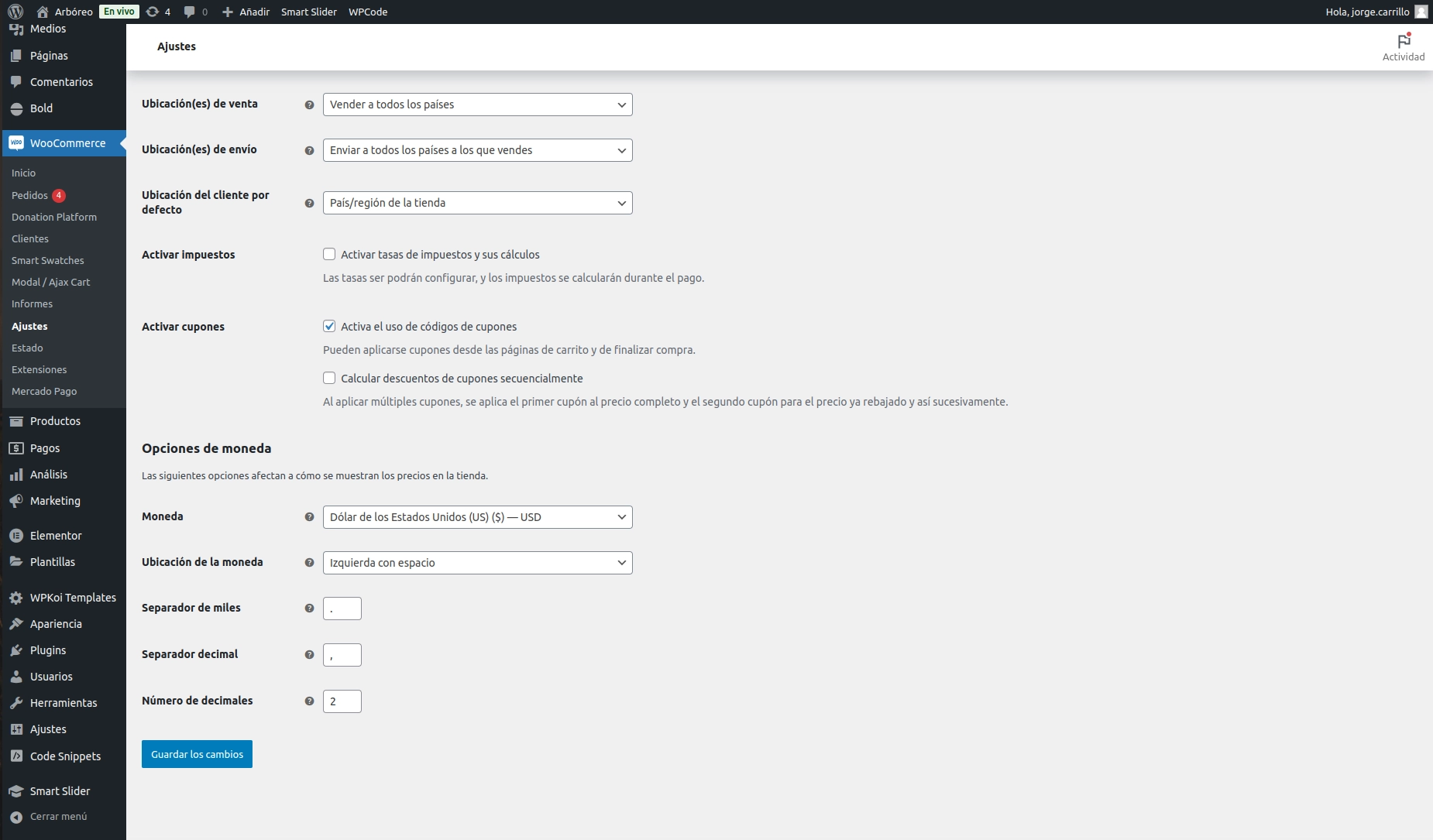Image resolution: width=1433 pixels, height=840 pixels.
Task: Click the Análisis chart icon
Action: coord(16,474)
